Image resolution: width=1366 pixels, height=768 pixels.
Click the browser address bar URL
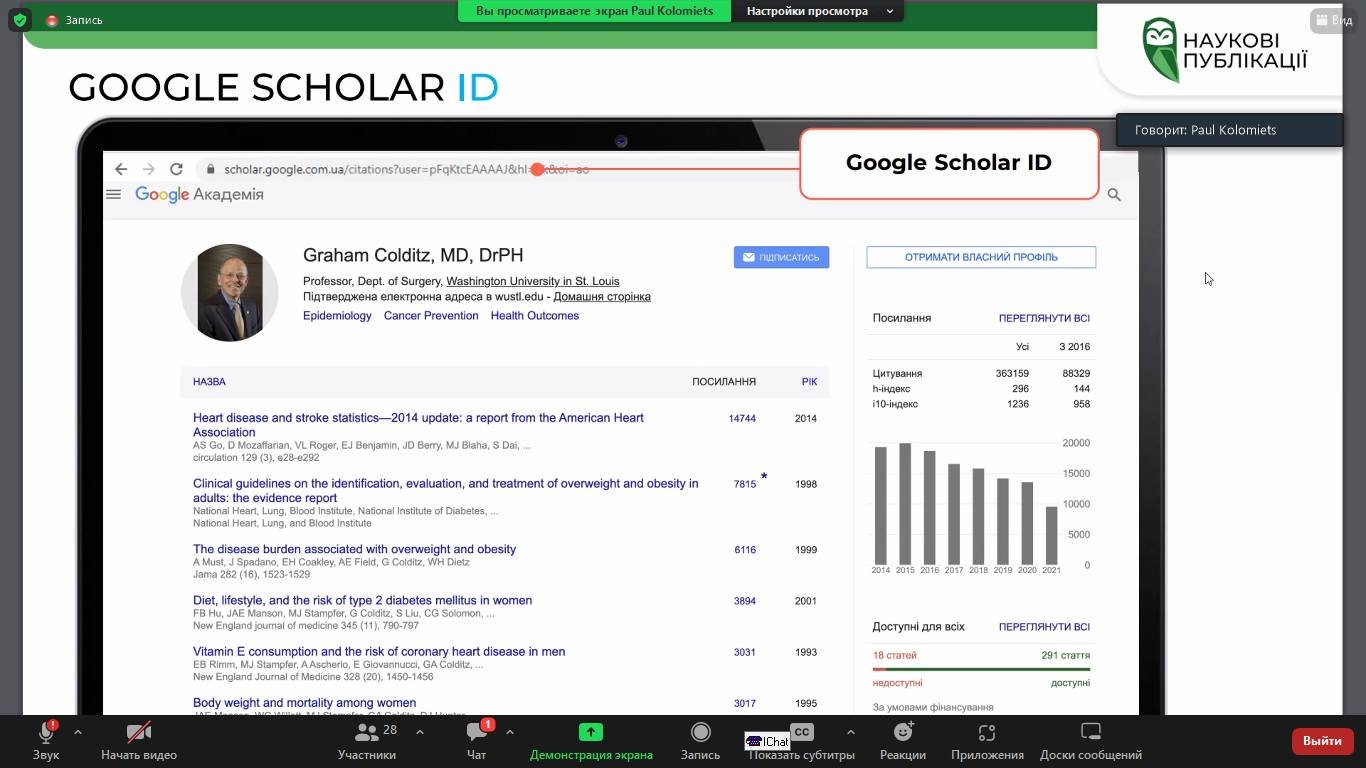point(406,169)
